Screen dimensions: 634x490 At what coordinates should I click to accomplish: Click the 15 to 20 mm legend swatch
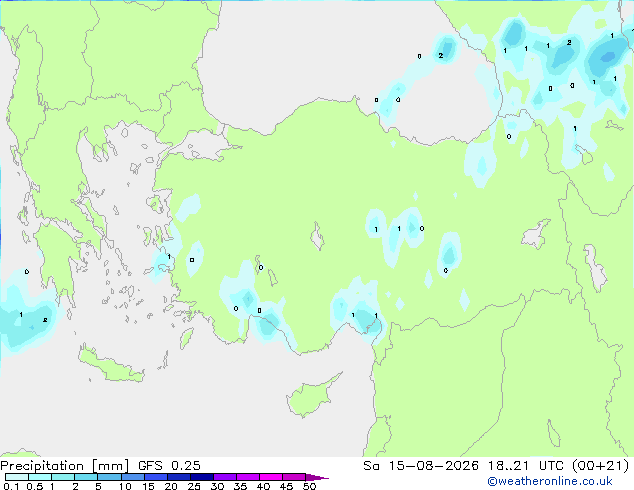click(x=155, y=477)
